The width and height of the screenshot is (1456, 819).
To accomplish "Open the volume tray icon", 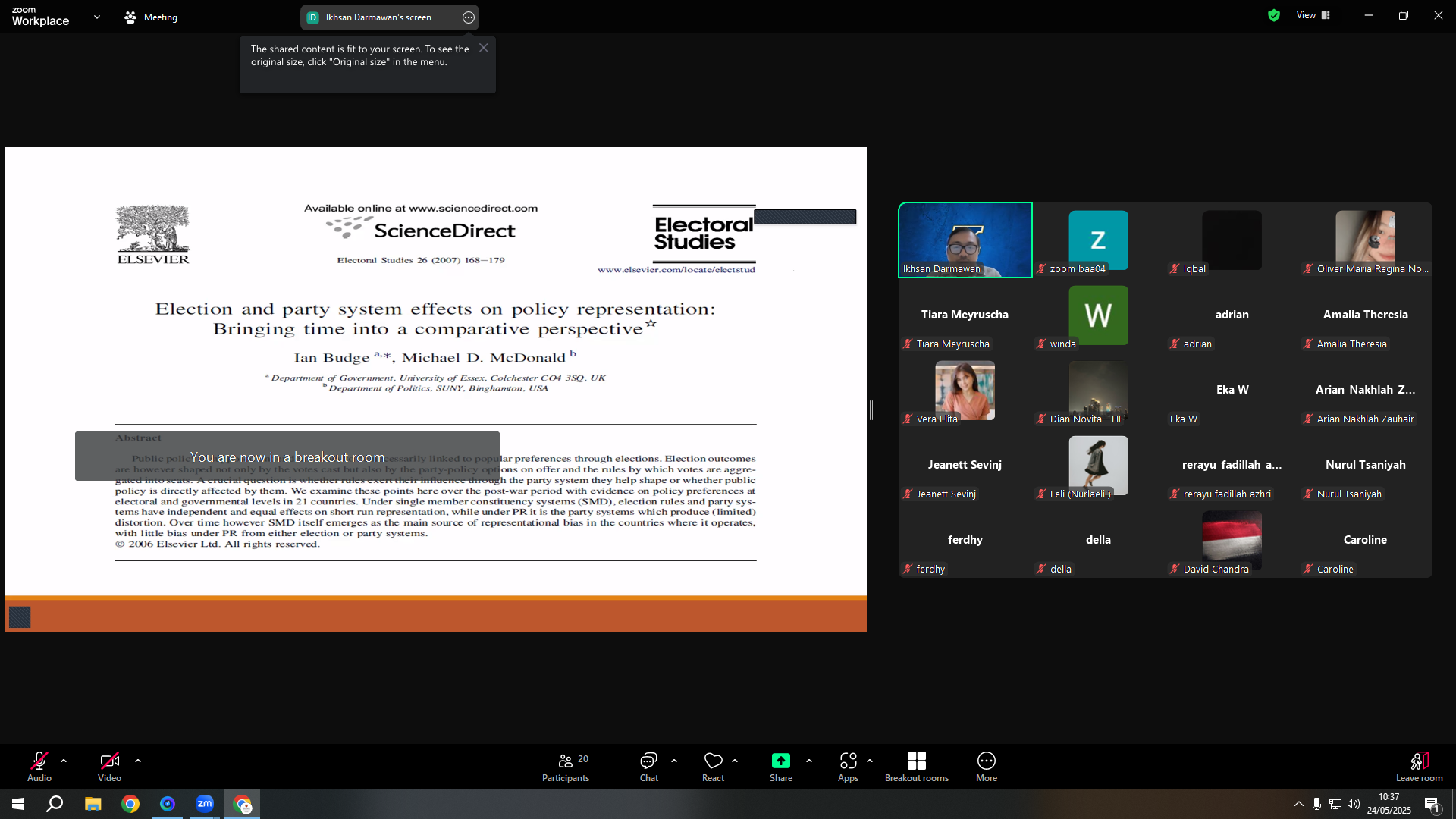I will [x=1354, y=804].
